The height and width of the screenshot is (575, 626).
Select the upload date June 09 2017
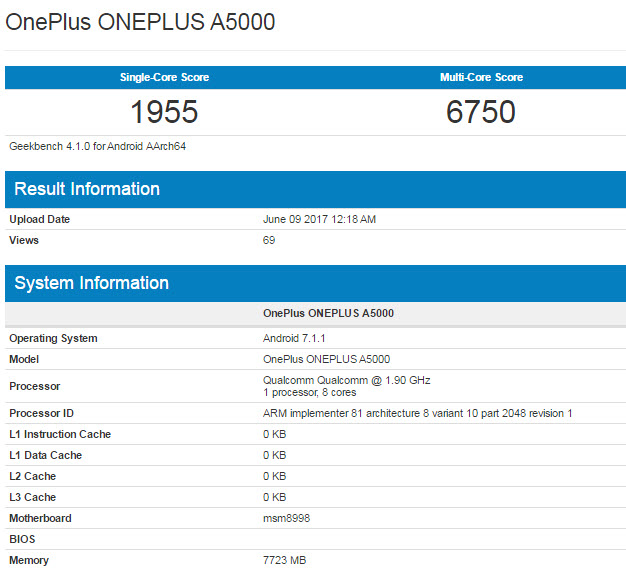[319, 219]
